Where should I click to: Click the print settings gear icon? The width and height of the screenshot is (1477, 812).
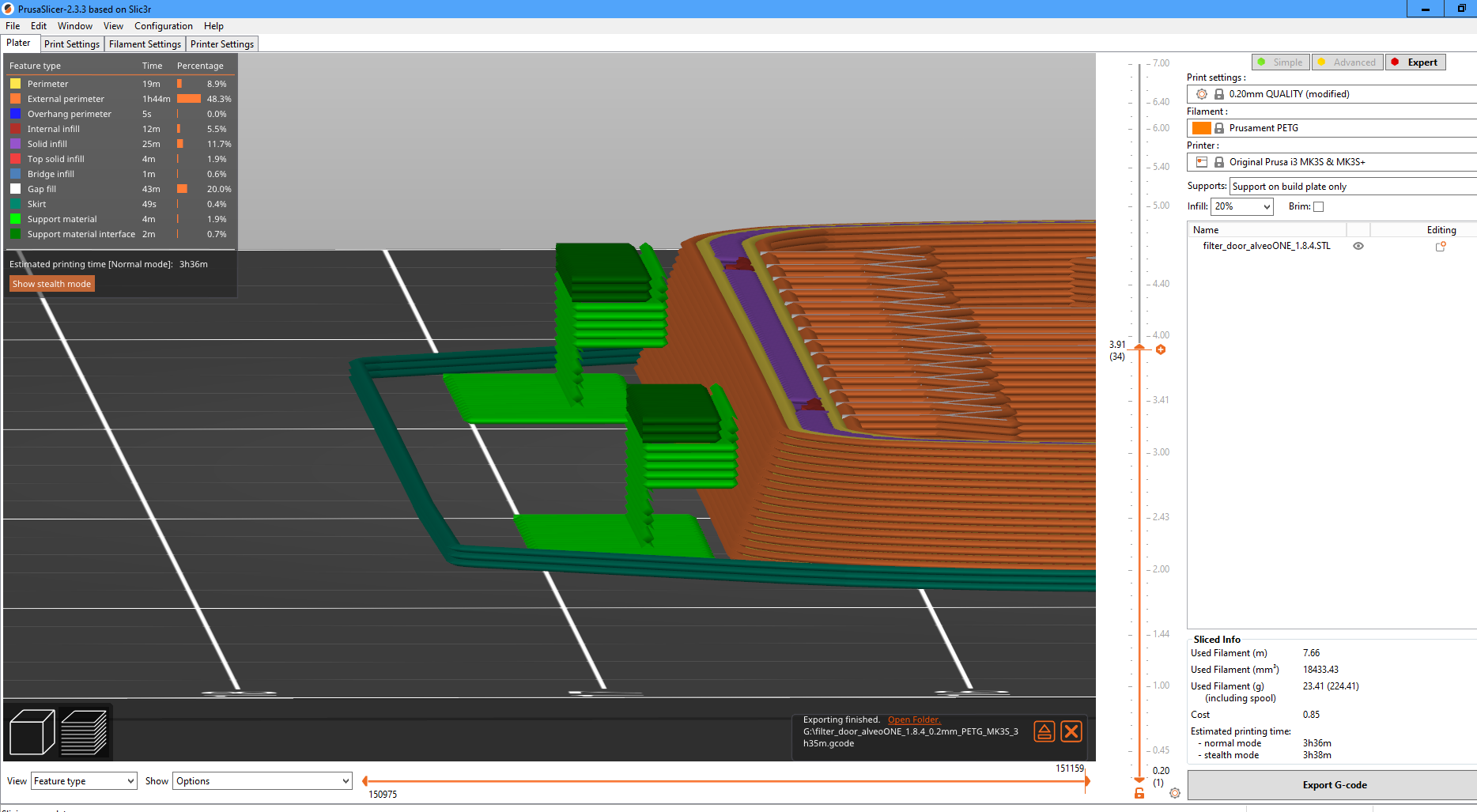coord(1202,94)
